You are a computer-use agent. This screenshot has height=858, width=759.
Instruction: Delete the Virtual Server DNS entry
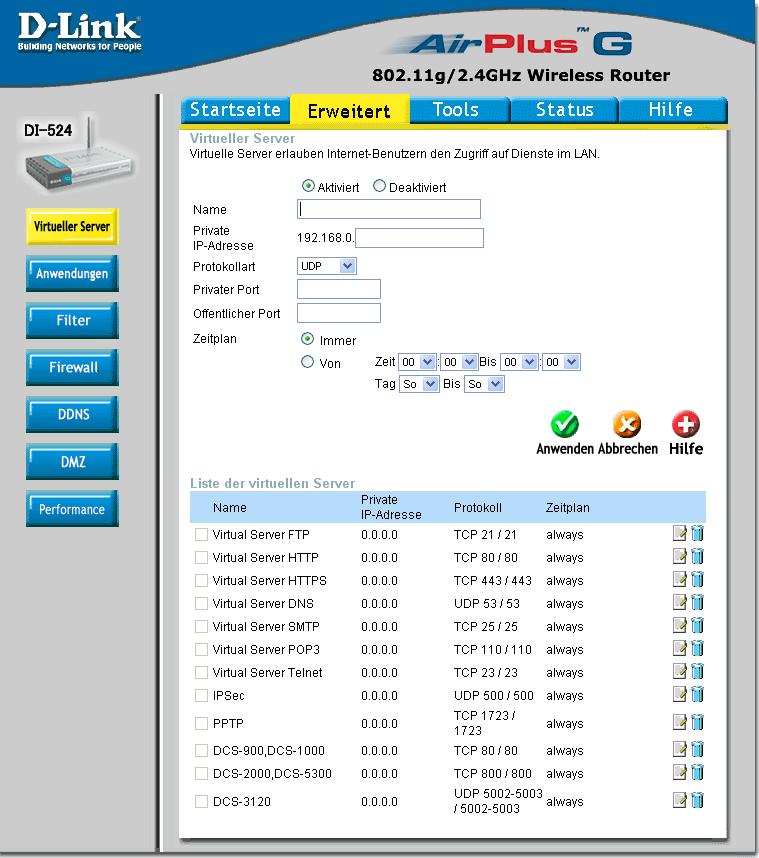(x=697, y=602)
